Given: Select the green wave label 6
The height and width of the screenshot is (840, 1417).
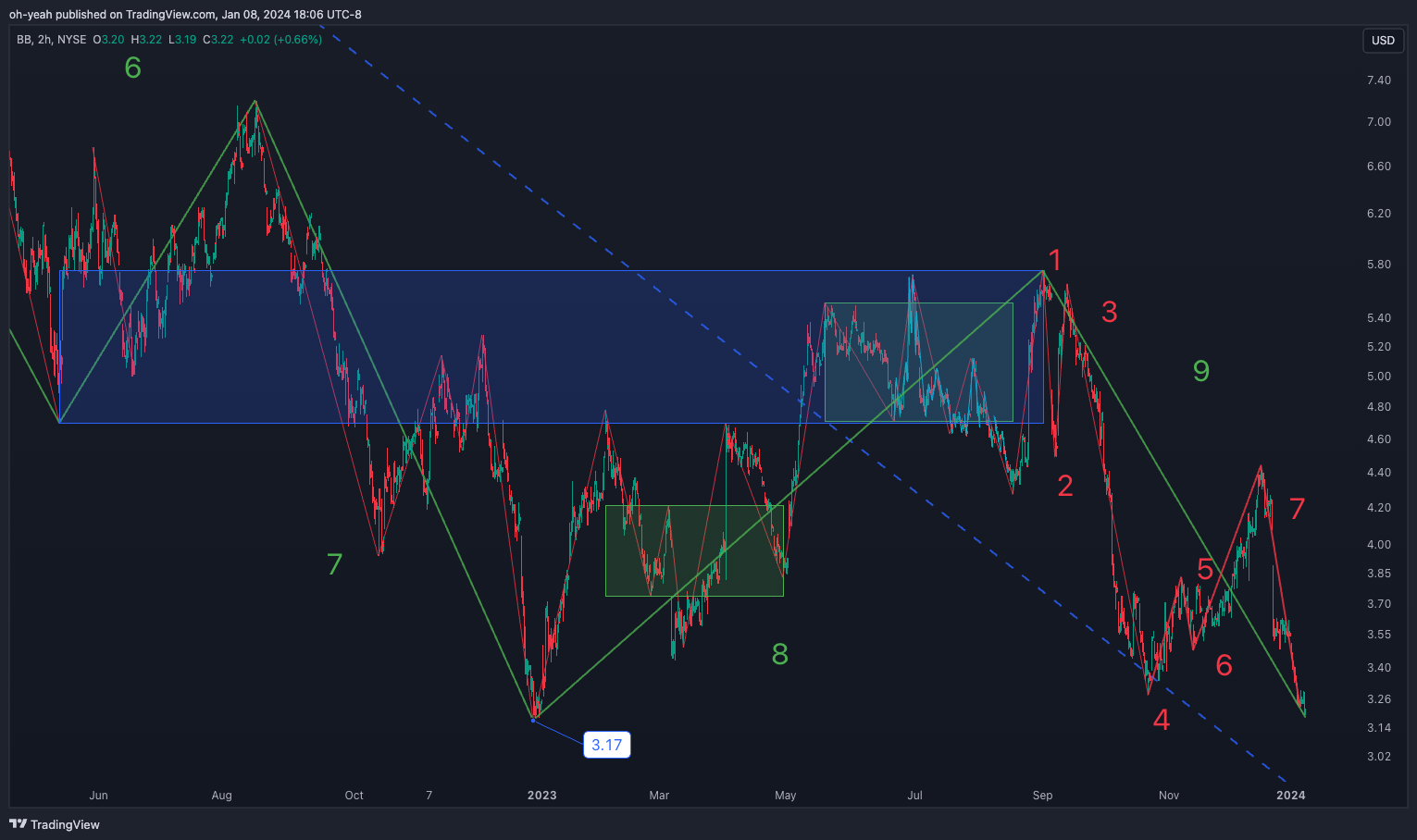Looking at the screenshot, I should click(133, 68).
